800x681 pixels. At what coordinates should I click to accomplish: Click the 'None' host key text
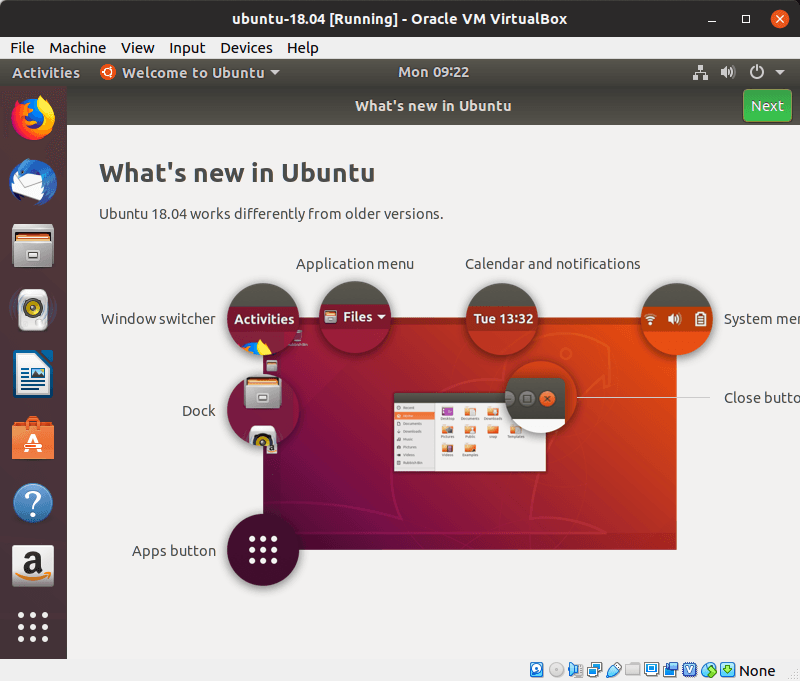point(757,670)
